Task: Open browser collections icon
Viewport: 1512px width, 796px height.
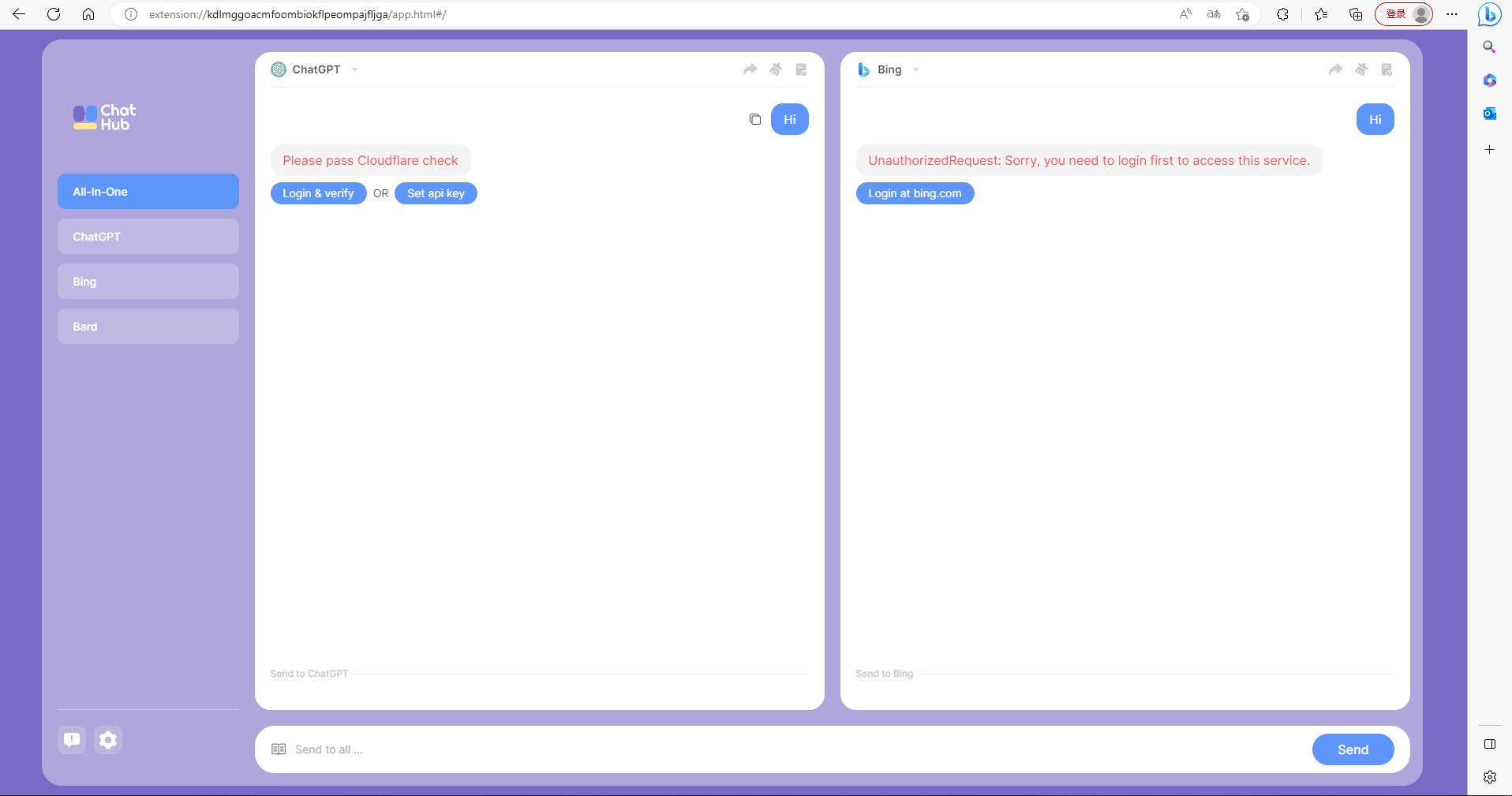Action: [x=1356, y=14]
